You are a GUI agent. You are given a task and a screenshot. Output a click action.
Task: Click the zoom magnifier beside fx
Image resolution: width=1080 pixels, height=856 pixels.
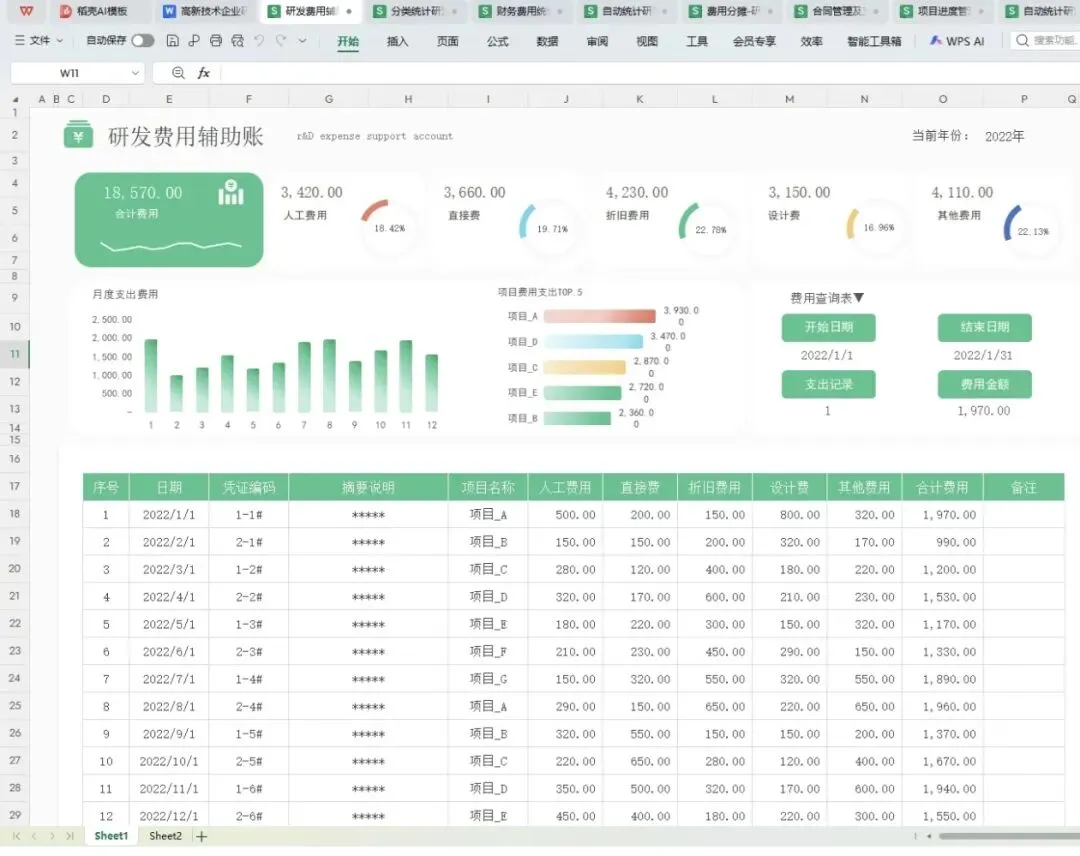[178, 72]
